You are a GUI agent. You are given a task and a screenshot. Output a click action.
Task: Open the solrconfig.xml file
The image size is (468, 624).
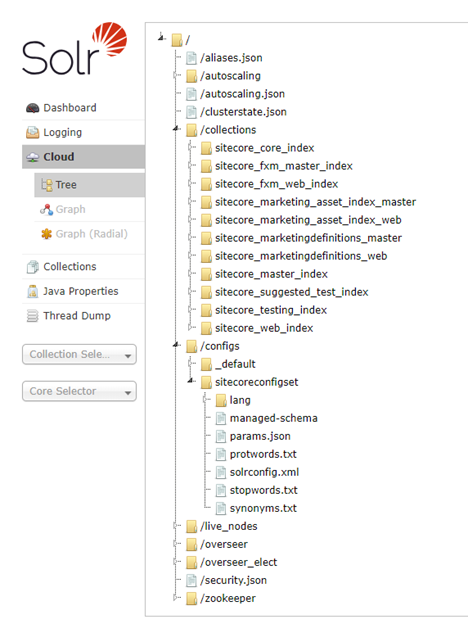(264, 472)
